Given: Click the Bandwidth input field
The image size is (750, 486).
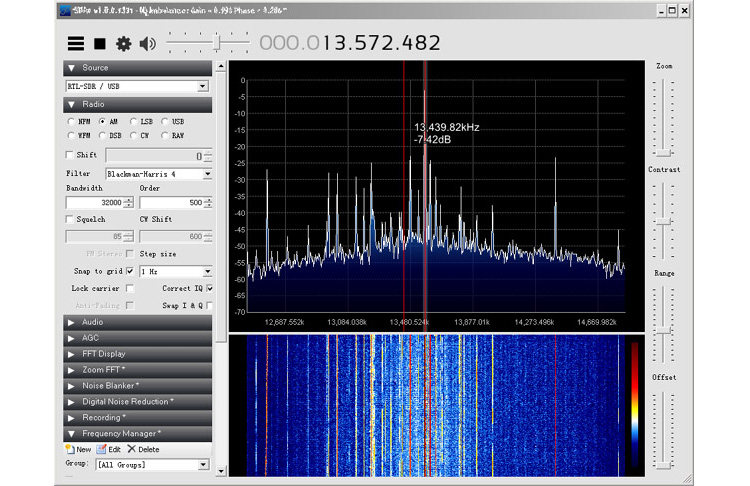Looking at the screenshot, I should point(97,202).
